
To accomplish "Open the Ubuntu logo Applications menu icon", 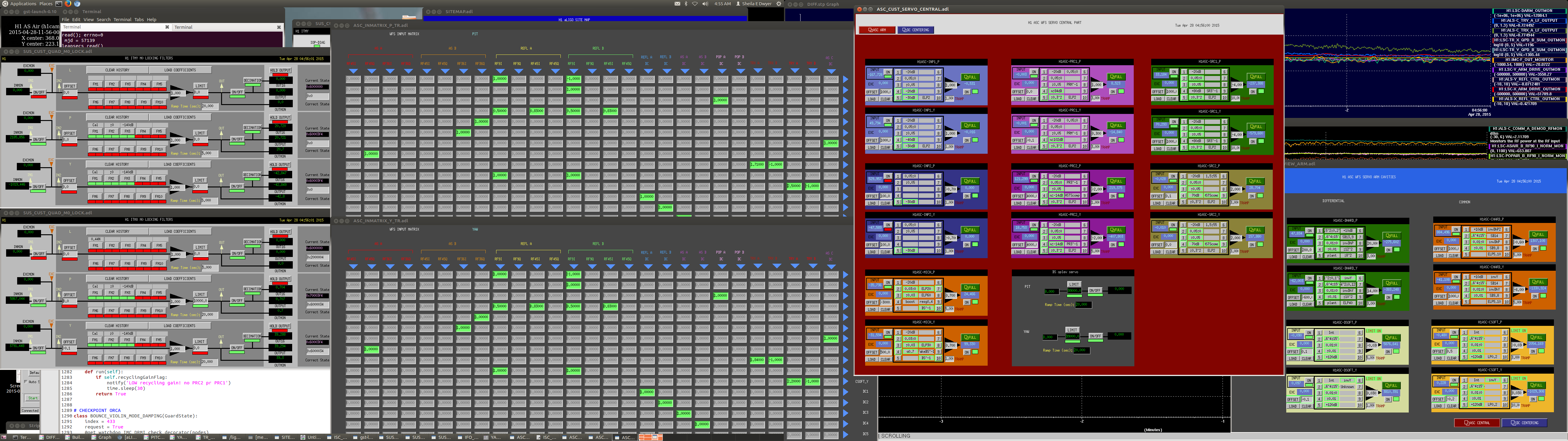I will [x=5, y=4].
